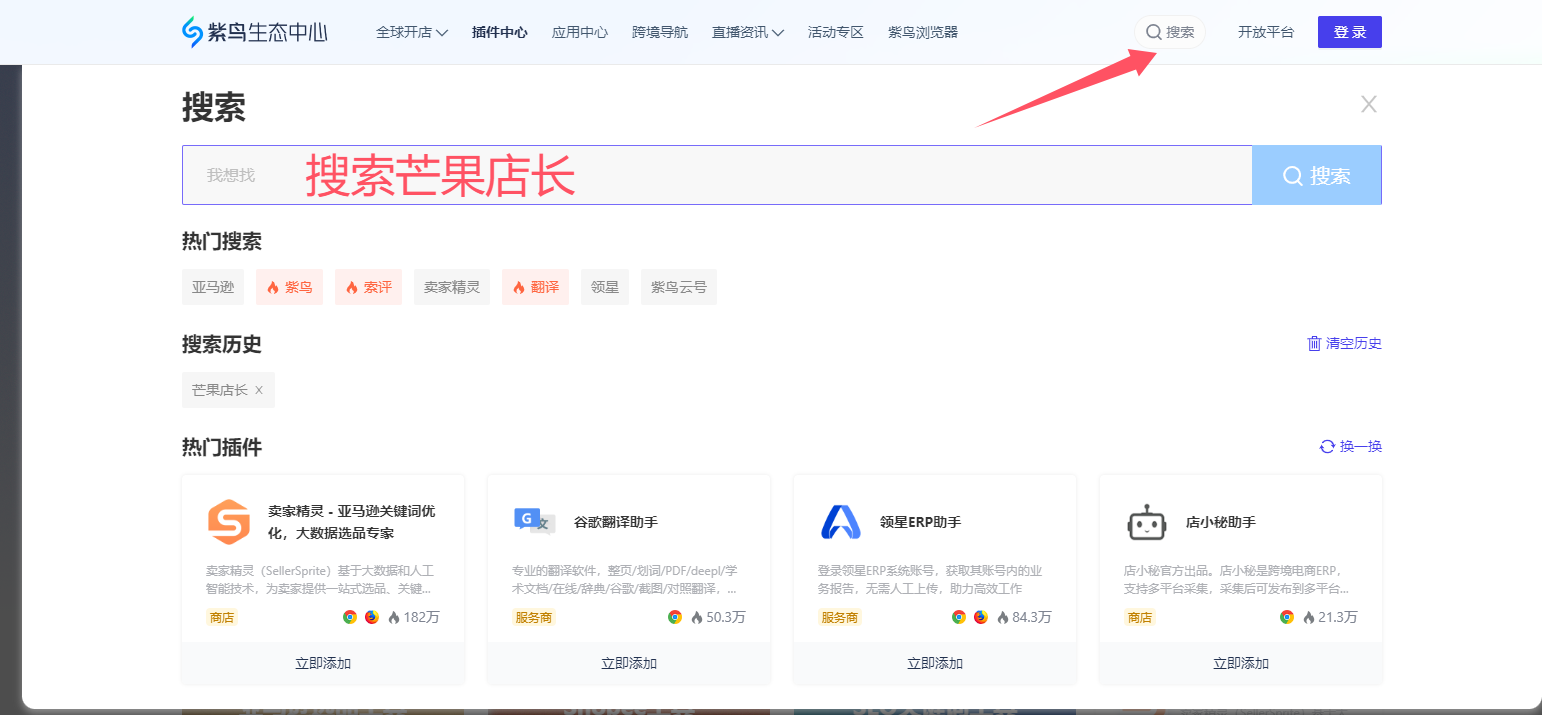Open the 谷歌翻译助手 plugin title
This screenshot has height=715, width=1542.
616,522
